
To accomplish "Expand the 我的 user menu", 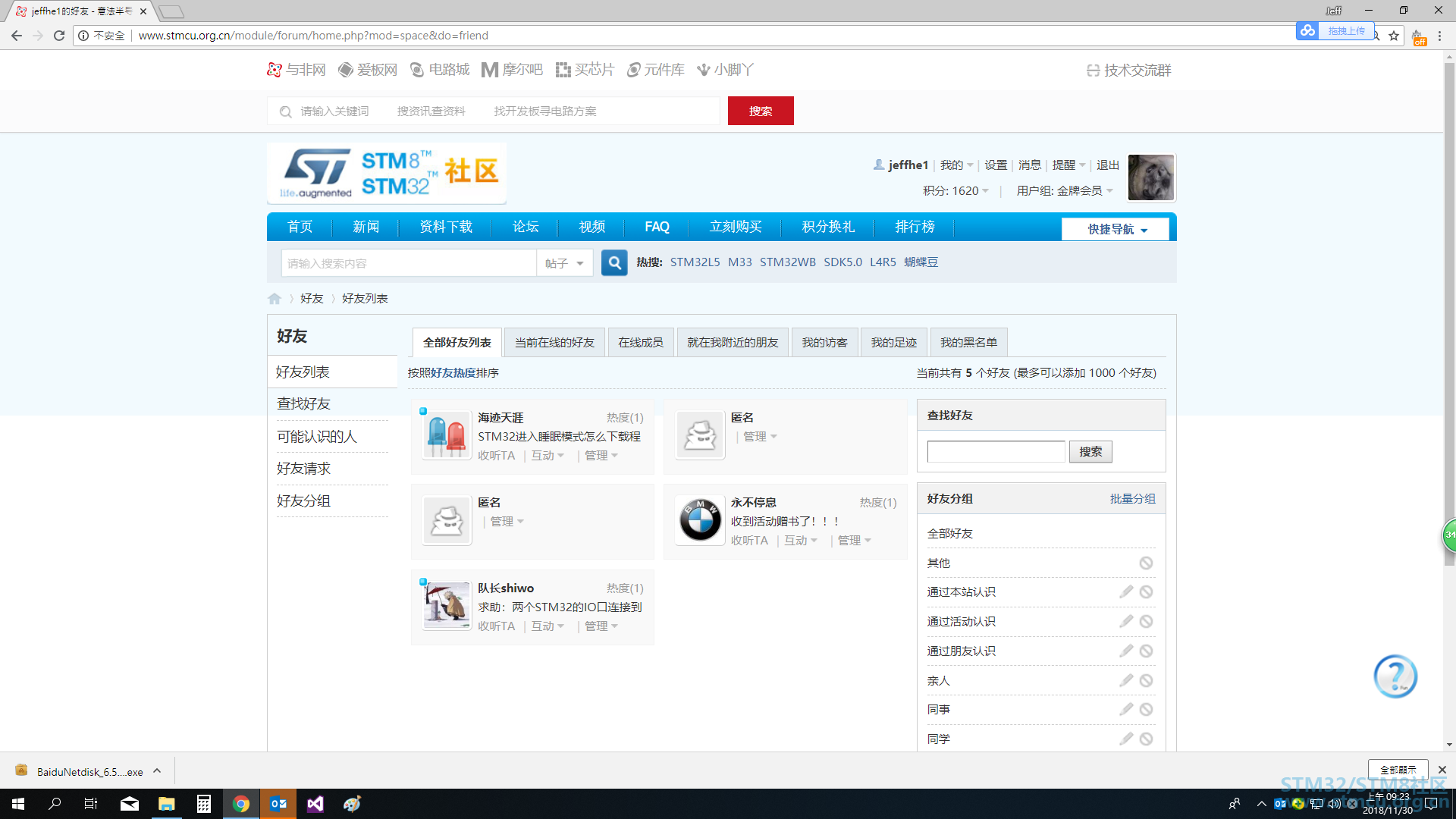I will pos(956,165).
